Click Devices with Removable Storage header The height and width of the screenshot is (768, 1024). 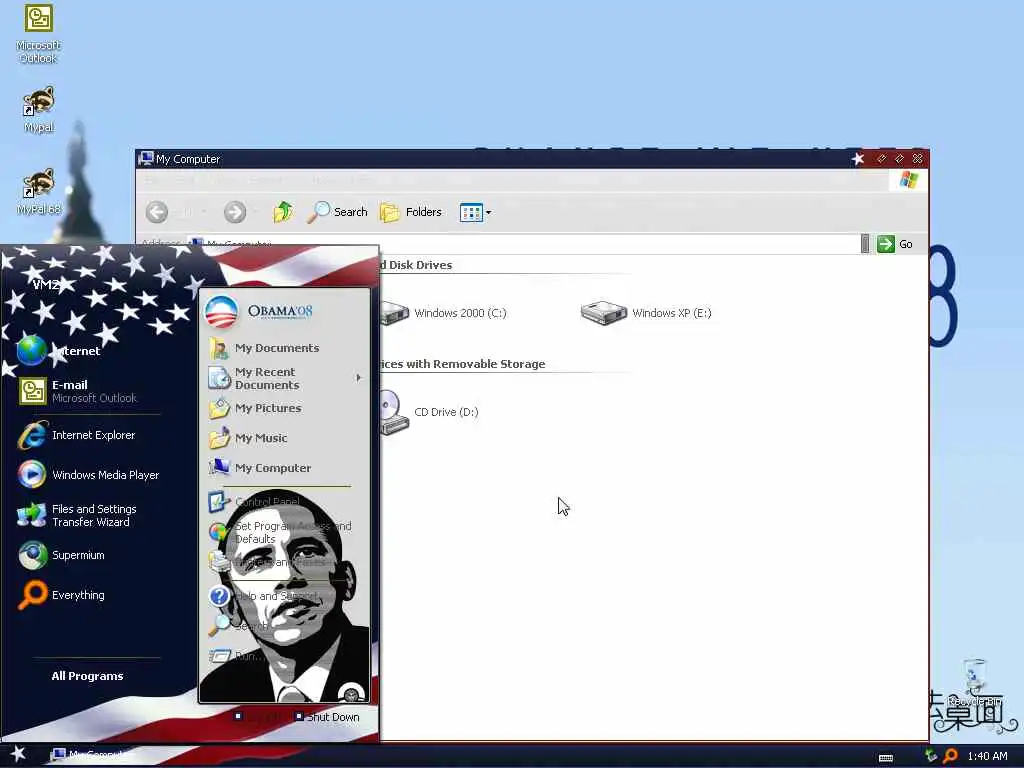tap(462, 364)
